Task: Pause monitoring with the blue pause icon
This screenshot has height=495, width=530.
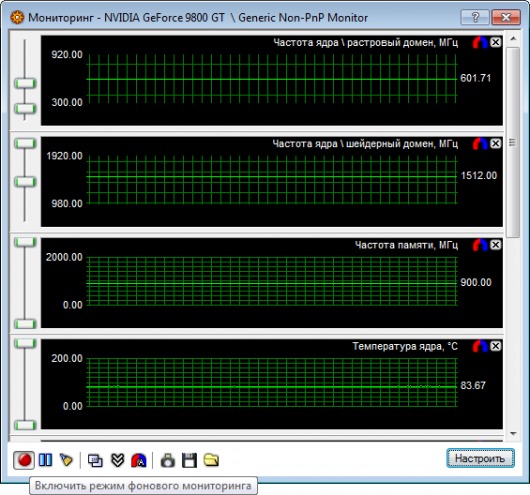Action: pos(45,459)
